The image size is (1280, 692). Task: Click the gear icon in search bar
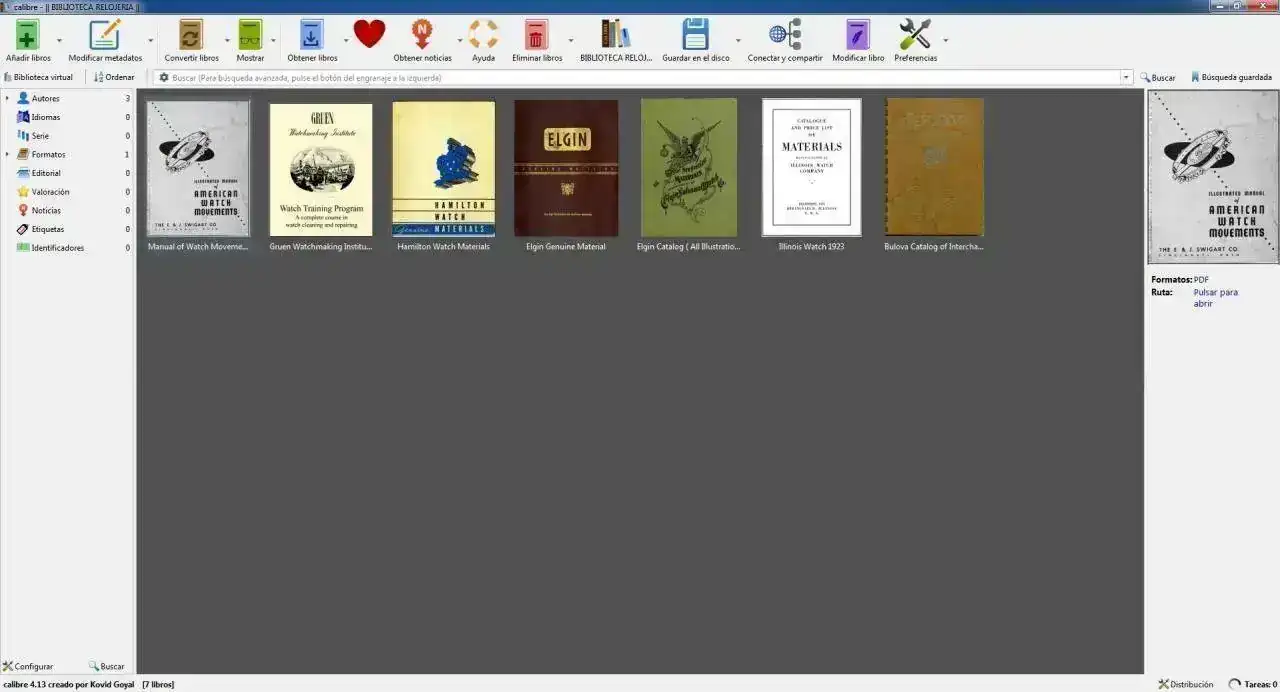164,77
